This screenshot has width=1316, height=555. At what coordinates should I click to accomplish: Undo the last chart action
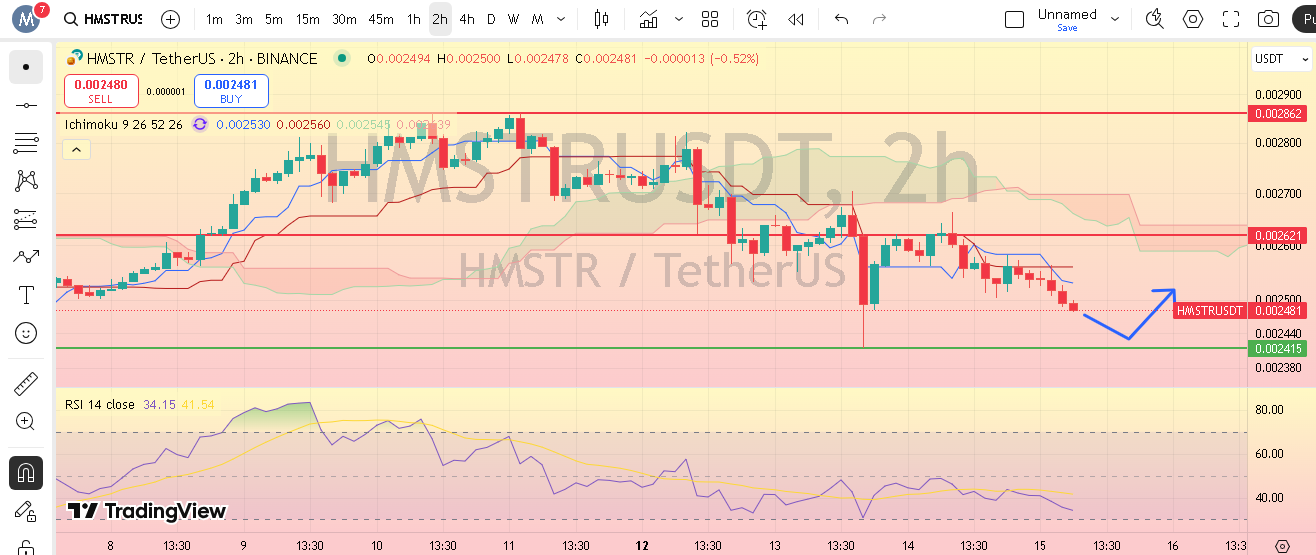[841, 19]
